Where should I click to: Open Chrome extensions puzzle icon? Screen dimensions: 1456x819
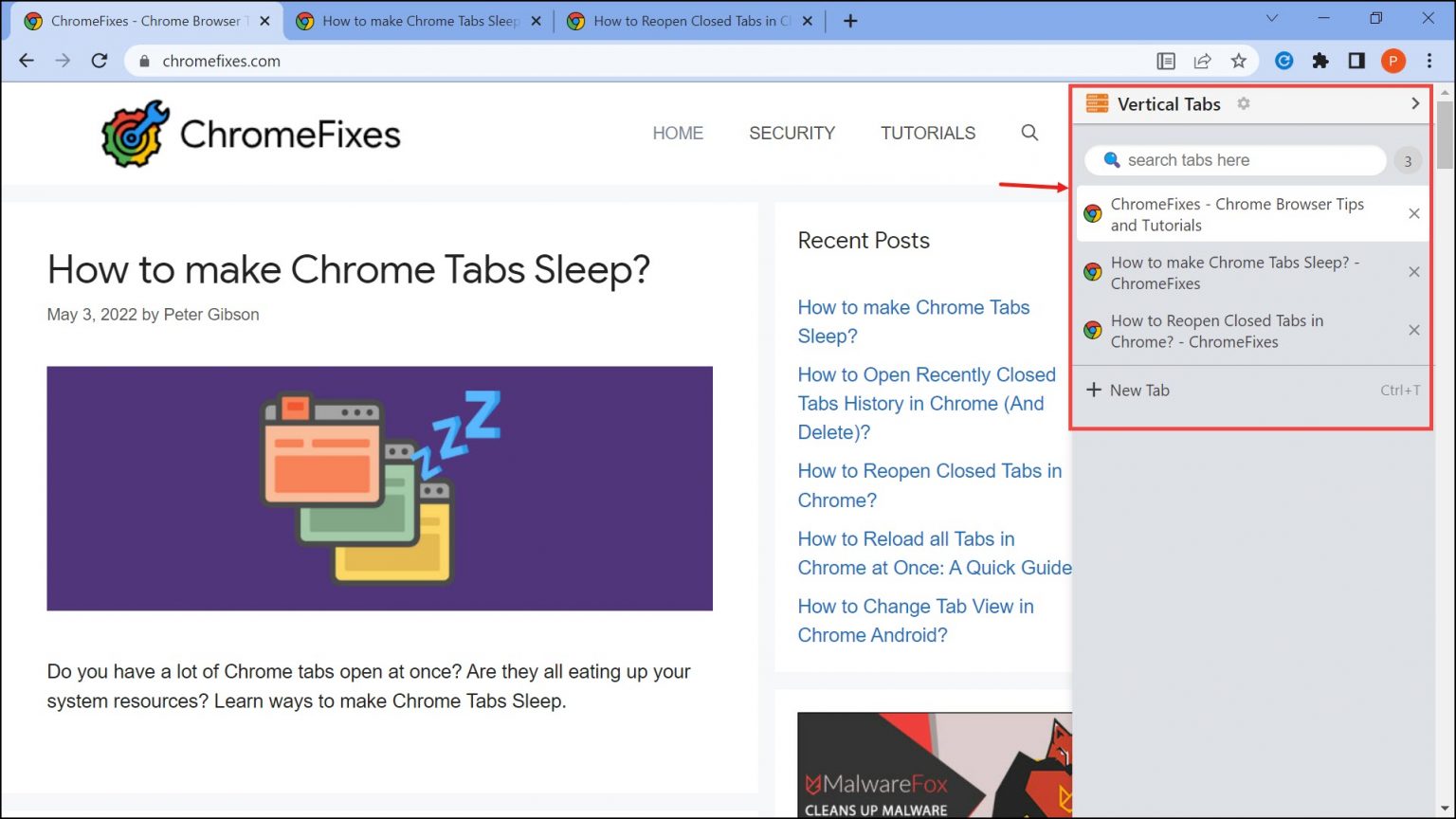pyautogui.click(x=1320, y=61)
